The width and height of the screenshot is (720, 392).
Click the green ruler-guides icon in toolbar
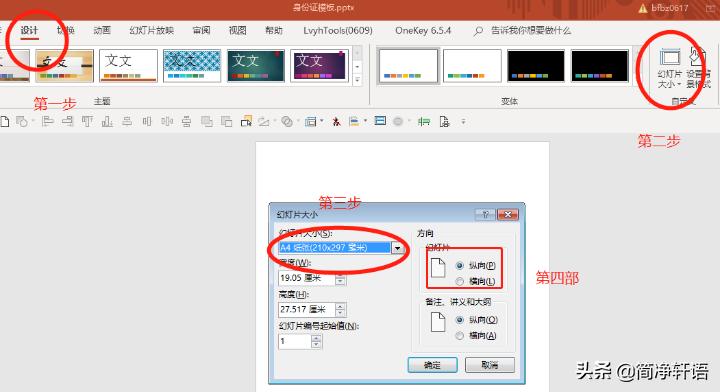coord(424,122)
